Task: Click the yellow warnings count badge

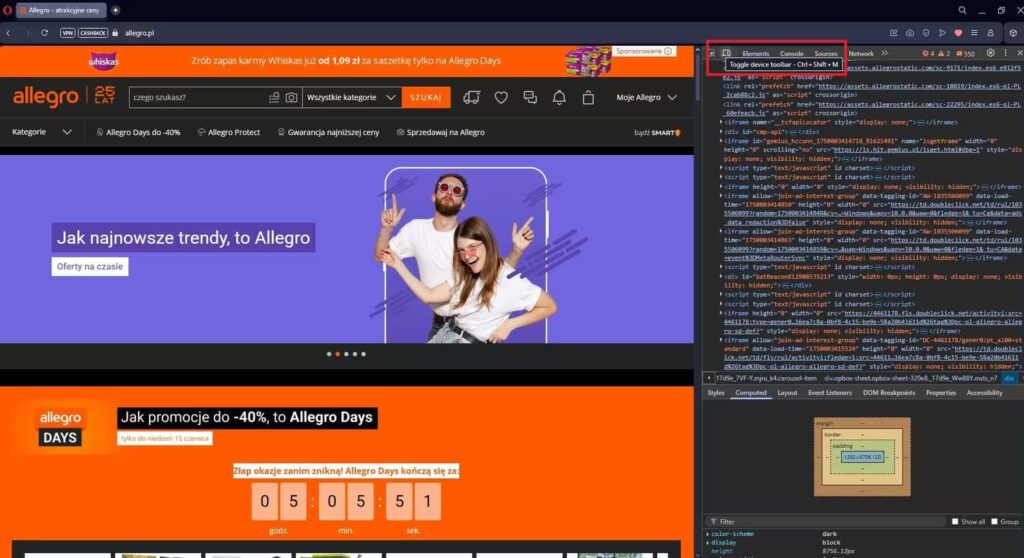Action: [944, 54]
